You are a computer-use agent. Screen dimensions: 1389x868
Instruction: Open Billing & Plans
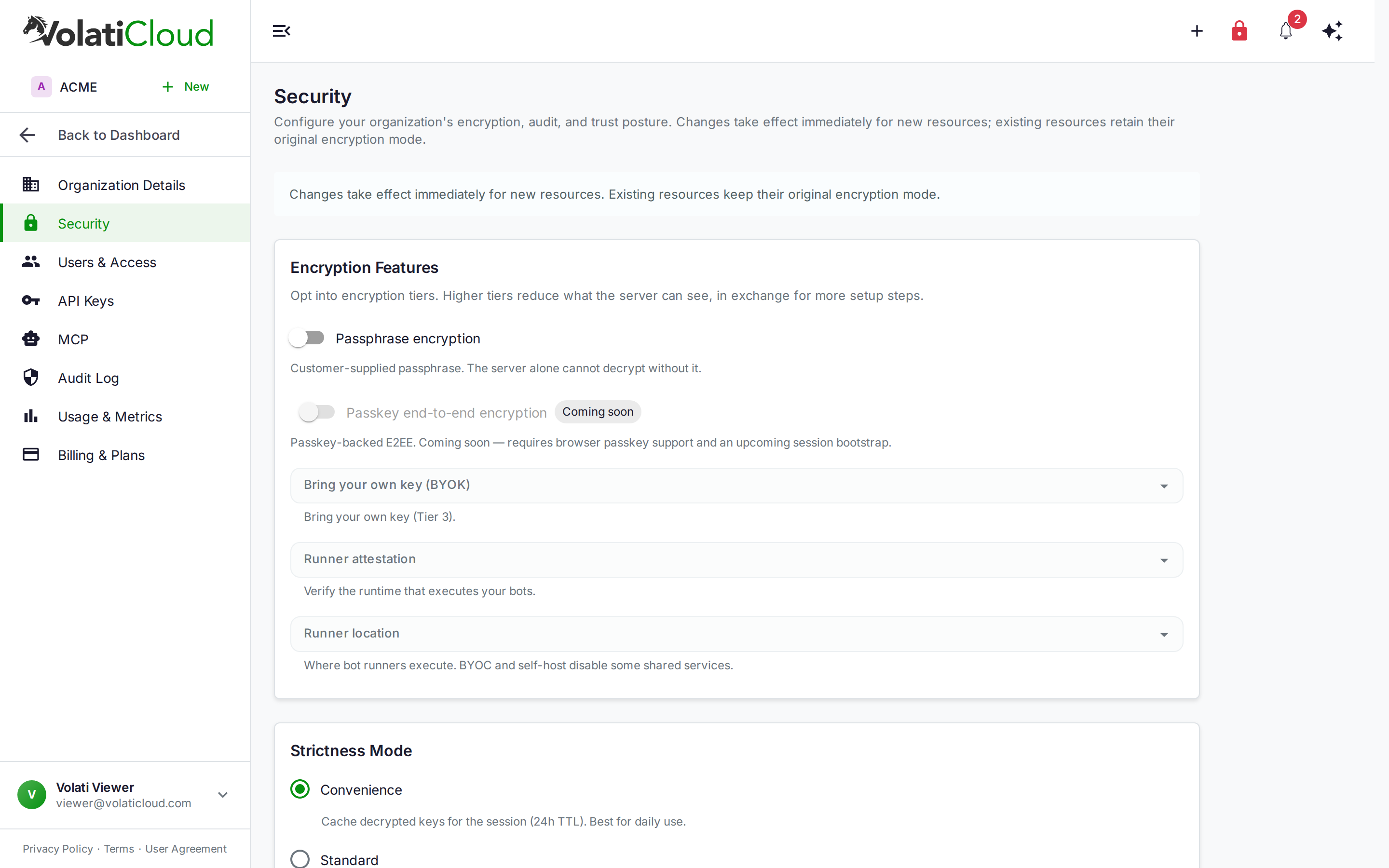[x=125, y=455]
